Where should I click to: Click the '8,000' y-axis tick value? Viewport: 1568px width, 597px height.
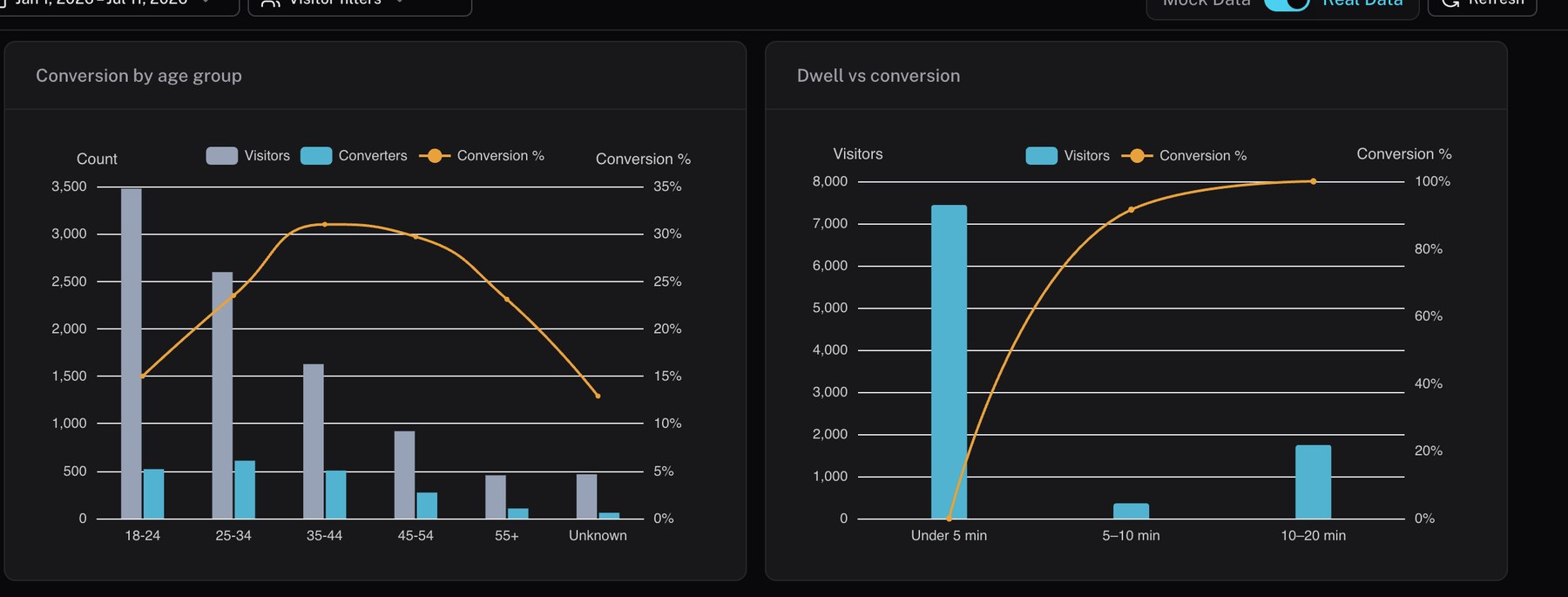829,181
